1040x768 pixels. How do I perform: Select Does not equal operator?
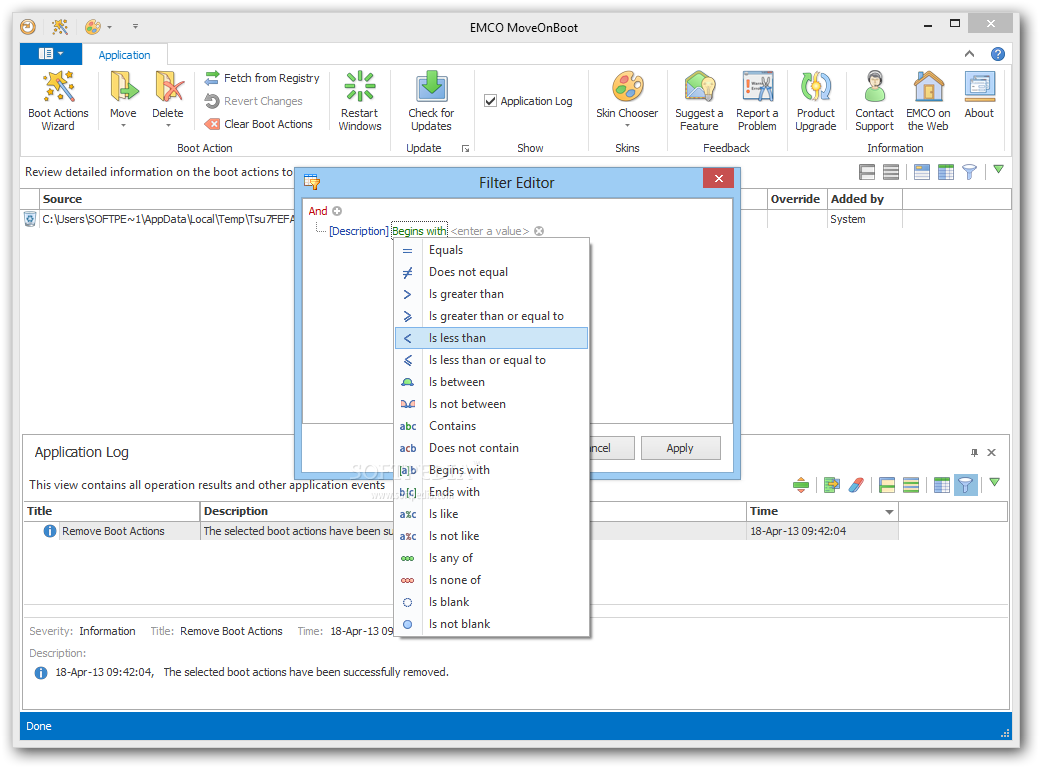tap(491, 272)
